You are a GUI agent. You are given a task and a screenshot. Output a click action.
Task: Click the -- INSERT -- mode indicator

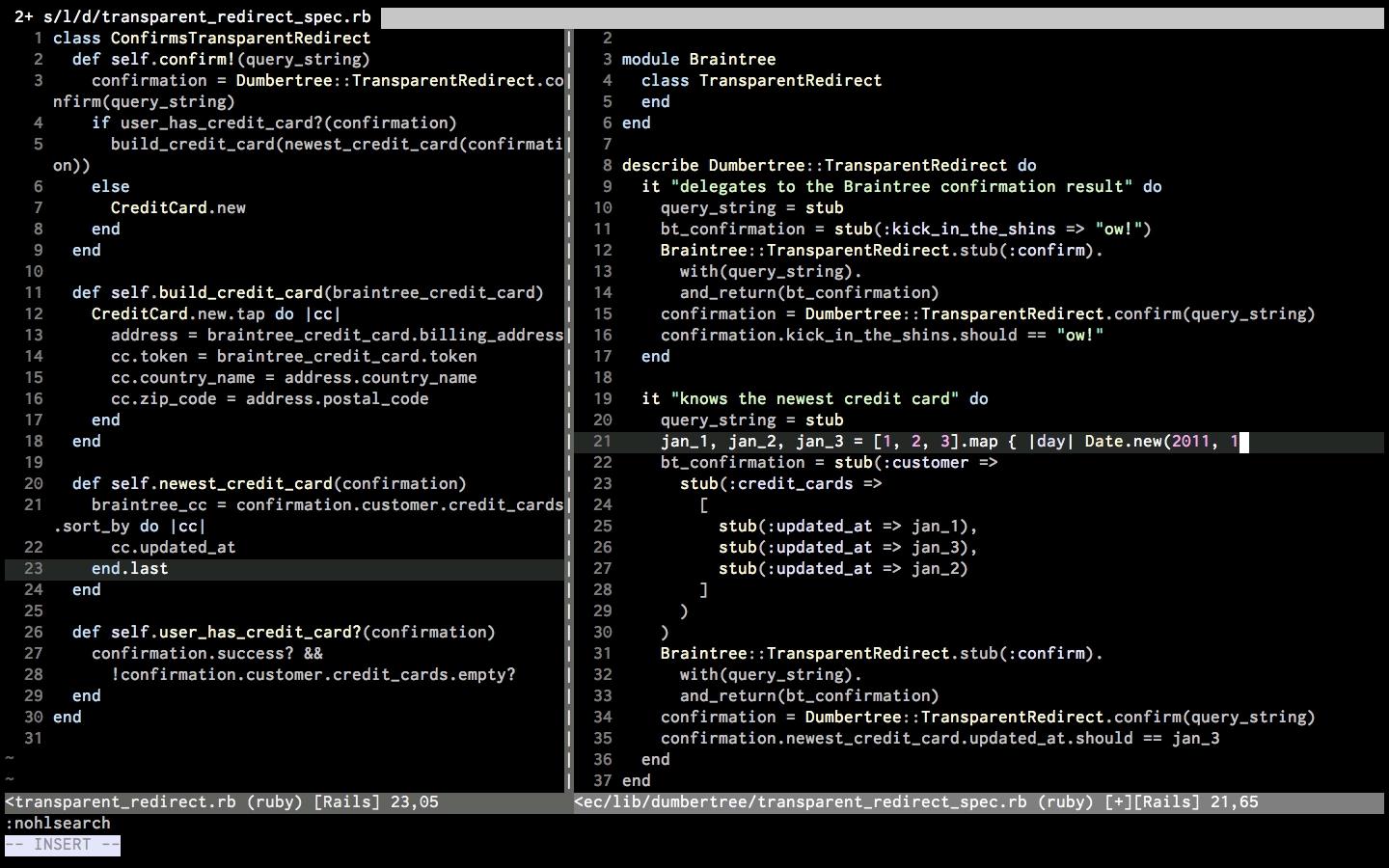click(63, 844)
